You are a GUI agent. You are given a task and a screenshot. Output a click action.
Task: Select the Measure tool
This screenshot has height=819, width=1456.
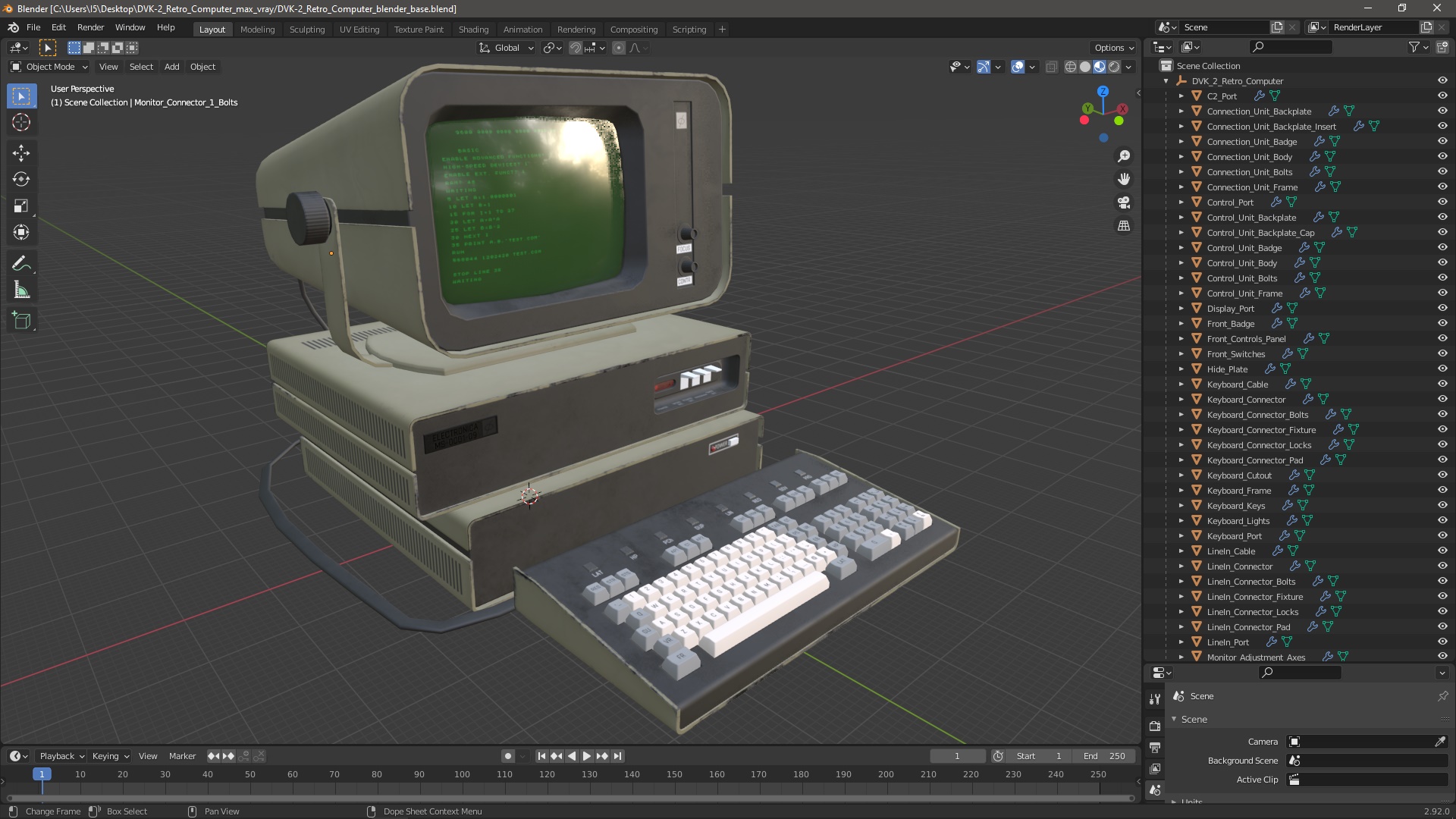[21, 290]
